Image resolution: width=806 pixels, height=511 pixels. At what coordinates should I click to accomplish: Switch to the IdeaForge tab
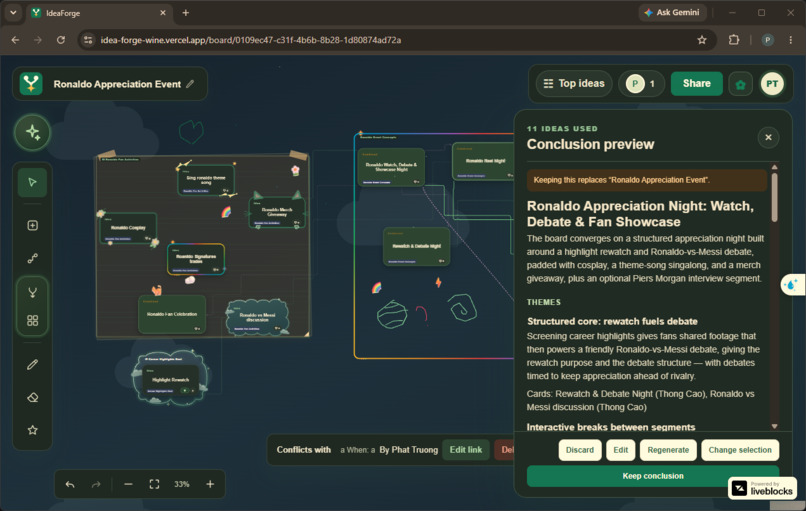pos(99,13)
